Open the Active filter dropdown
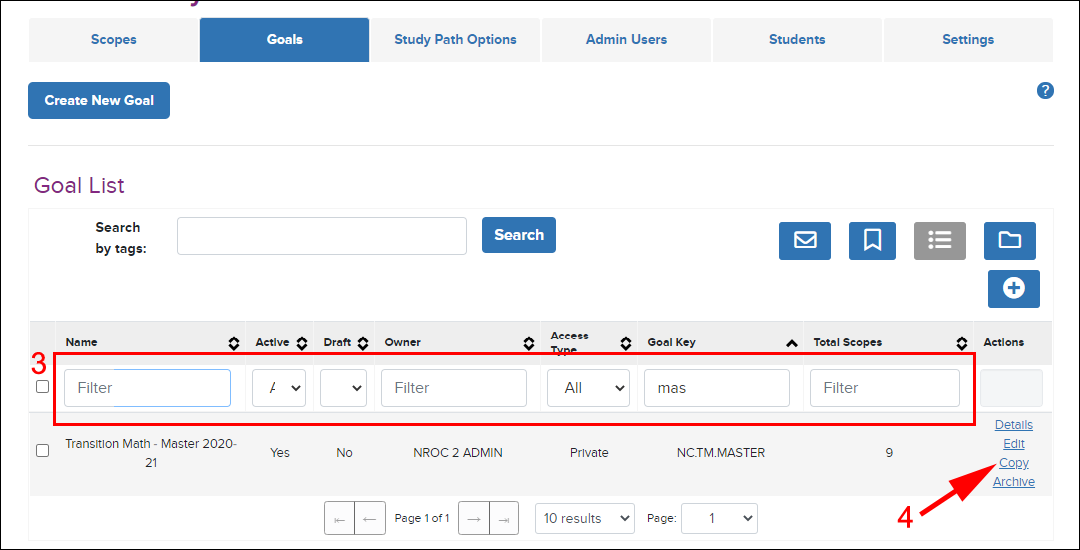This screenshot has width=1080, height=550. [x=279, y=388]
